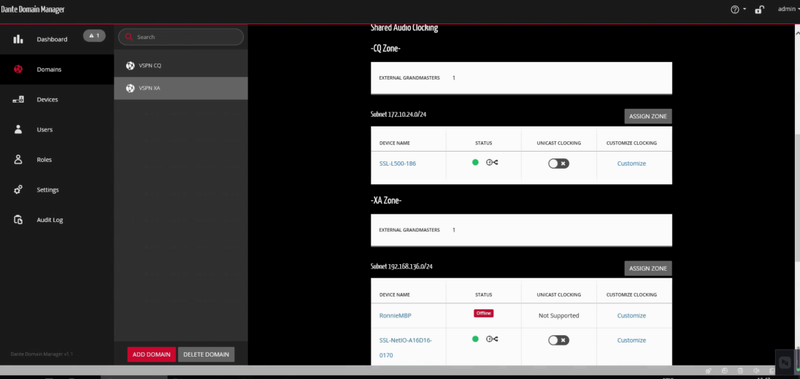The image size is (800, 379).
Task: Open Devices via its sidebar icon
Action: coord(18,99)
